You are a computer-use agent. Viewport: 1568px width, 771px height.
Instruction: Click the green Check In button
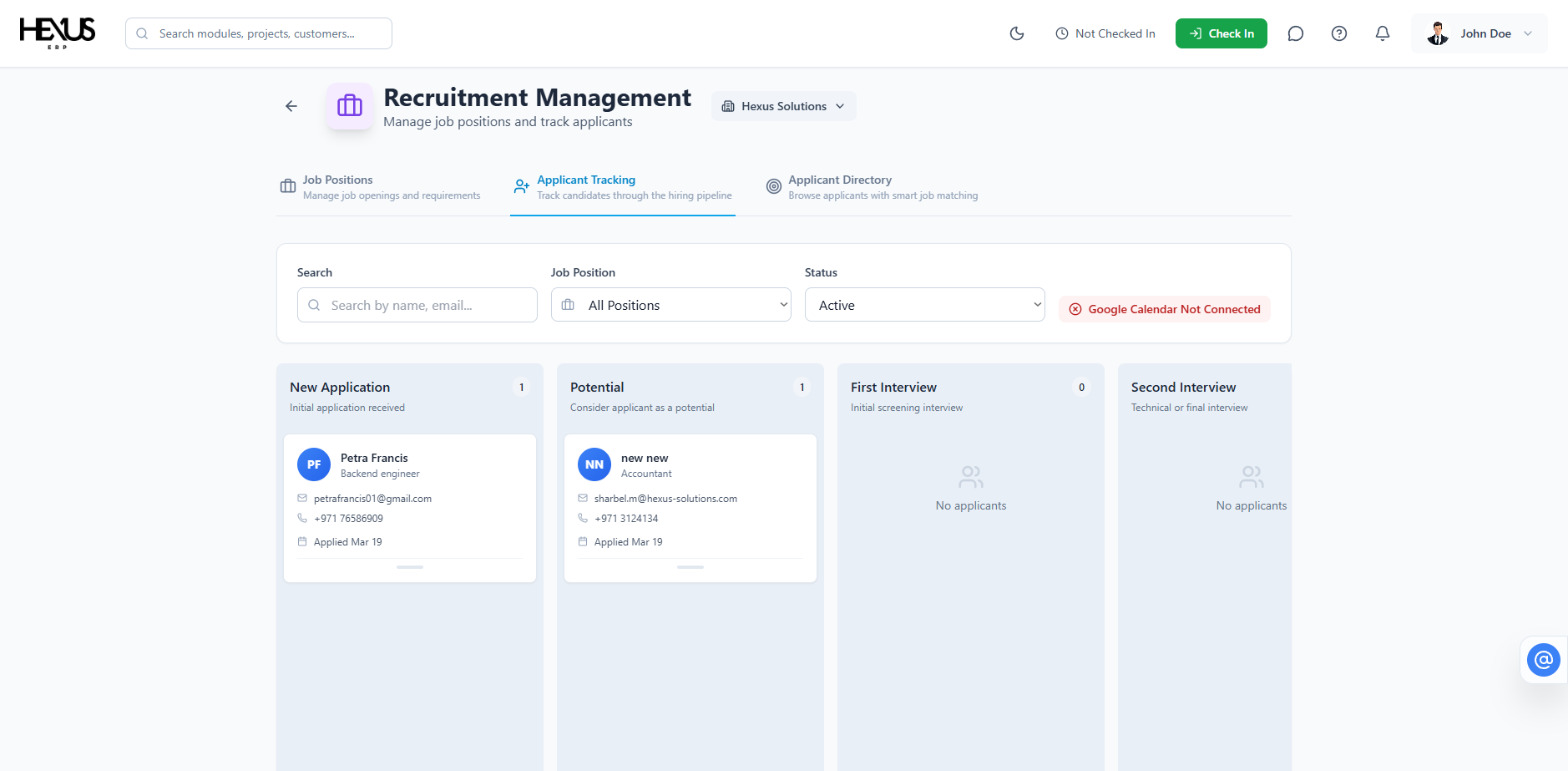(x=1222, y=33)
